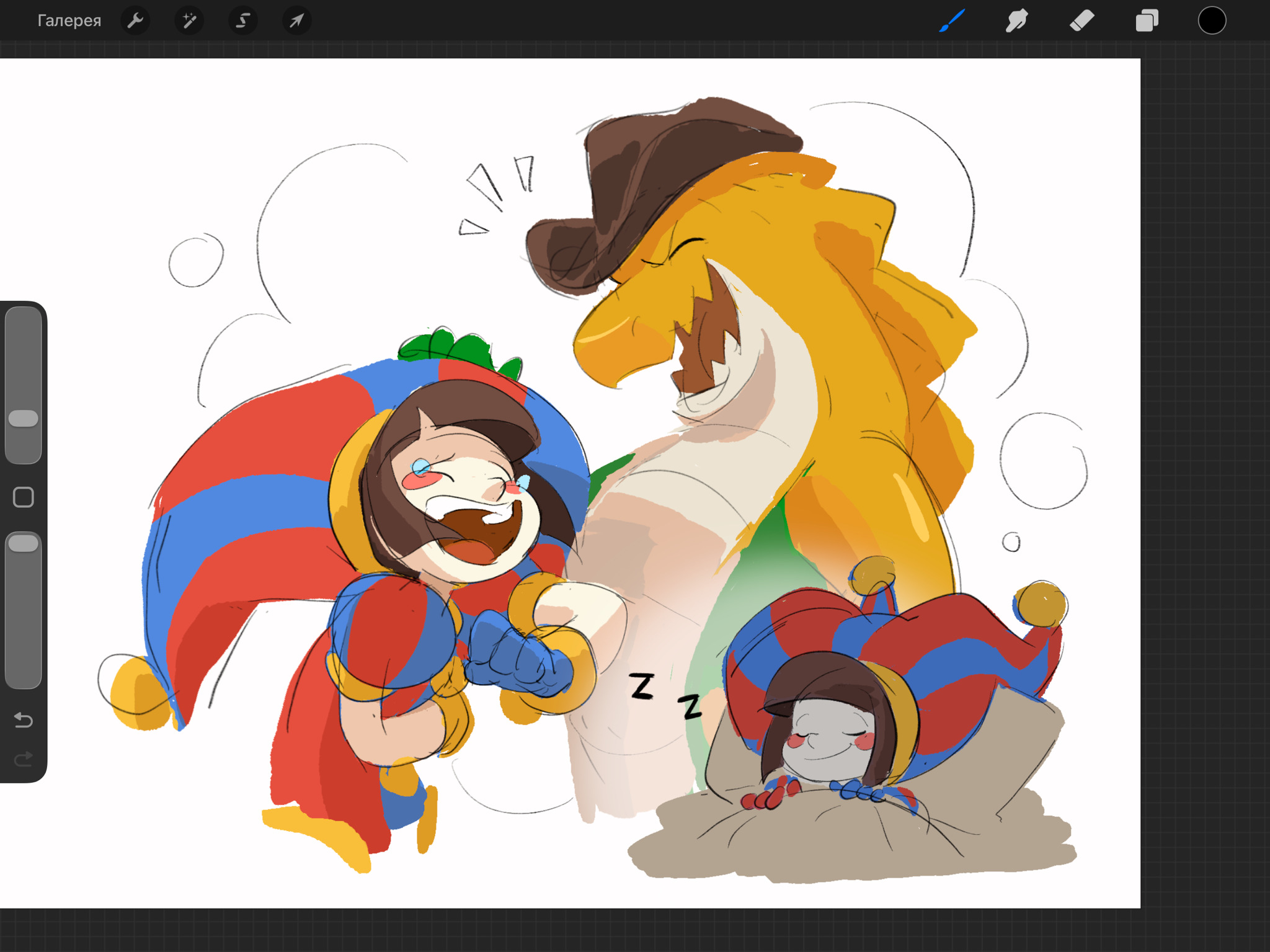The width and height of the screenshot is (1270, 952).
Task: Click the brush opacity slider handle
Action: tap(24, 543)
